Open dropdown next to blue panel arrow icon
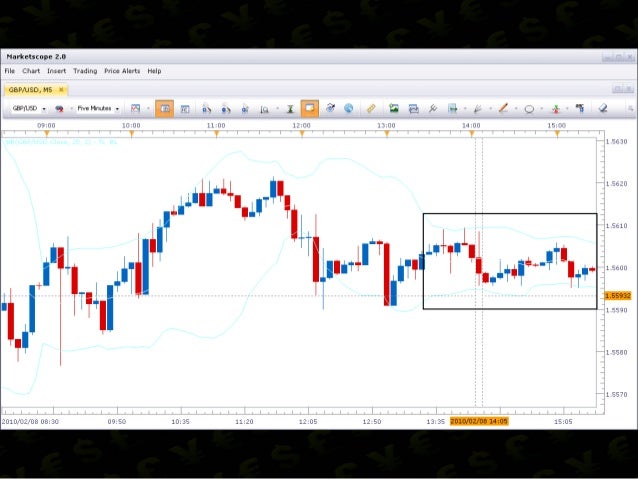 tap(465, 109)
